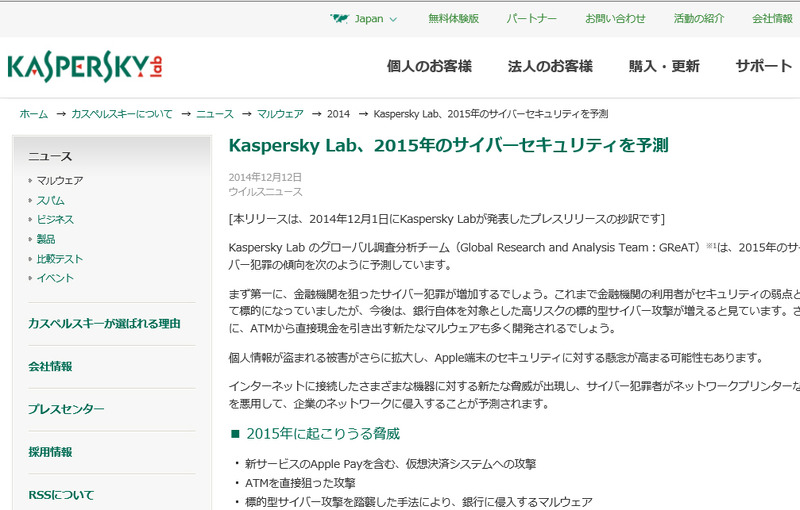
Task: Open 活動の紹介 in the top bar
Action: (x=698, y=18)
